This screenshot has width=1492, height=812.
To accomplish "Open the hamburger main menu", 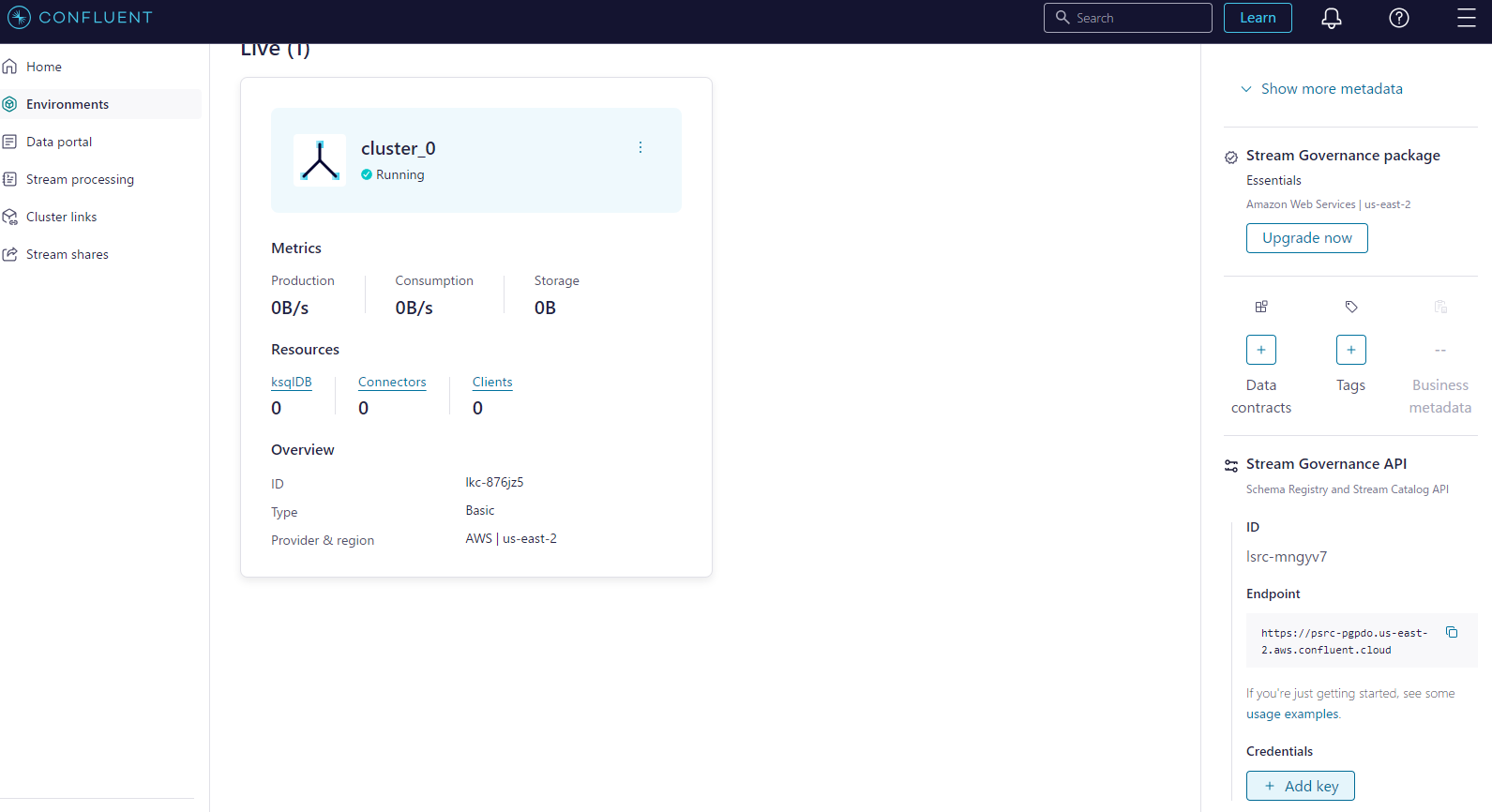I will tap(1466, 18).
